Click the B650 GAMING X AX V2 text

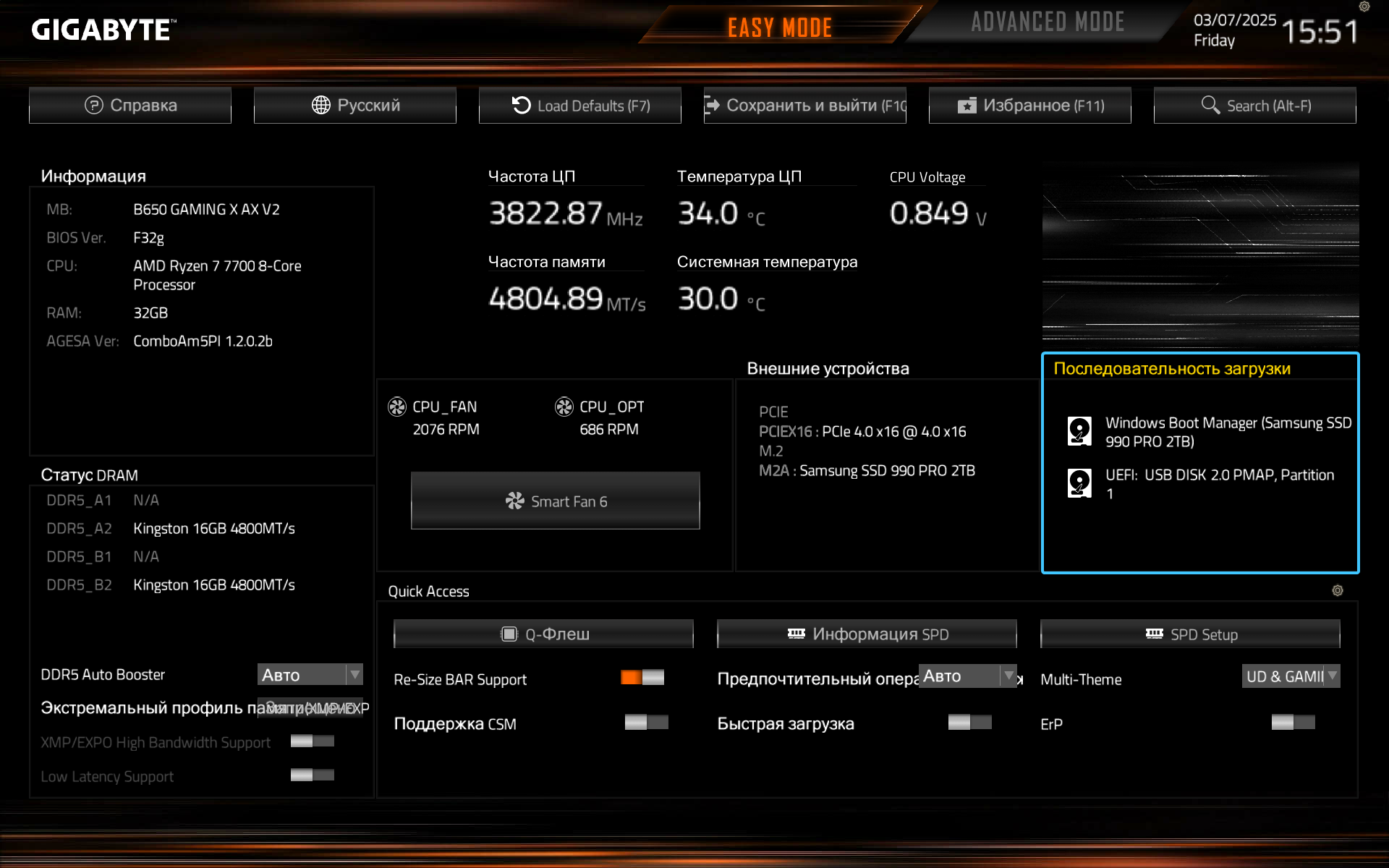pos(206,210)
